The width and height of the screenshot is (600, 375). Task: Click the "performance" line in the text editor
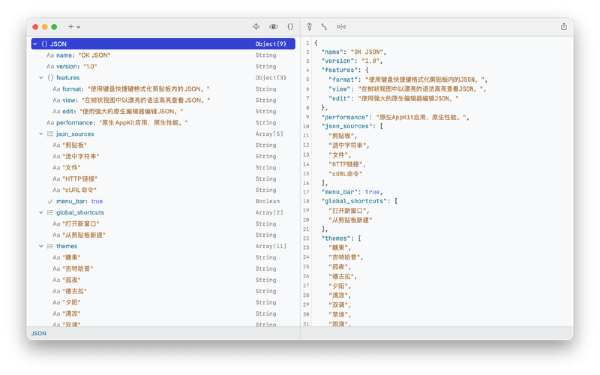pos(395,117)
